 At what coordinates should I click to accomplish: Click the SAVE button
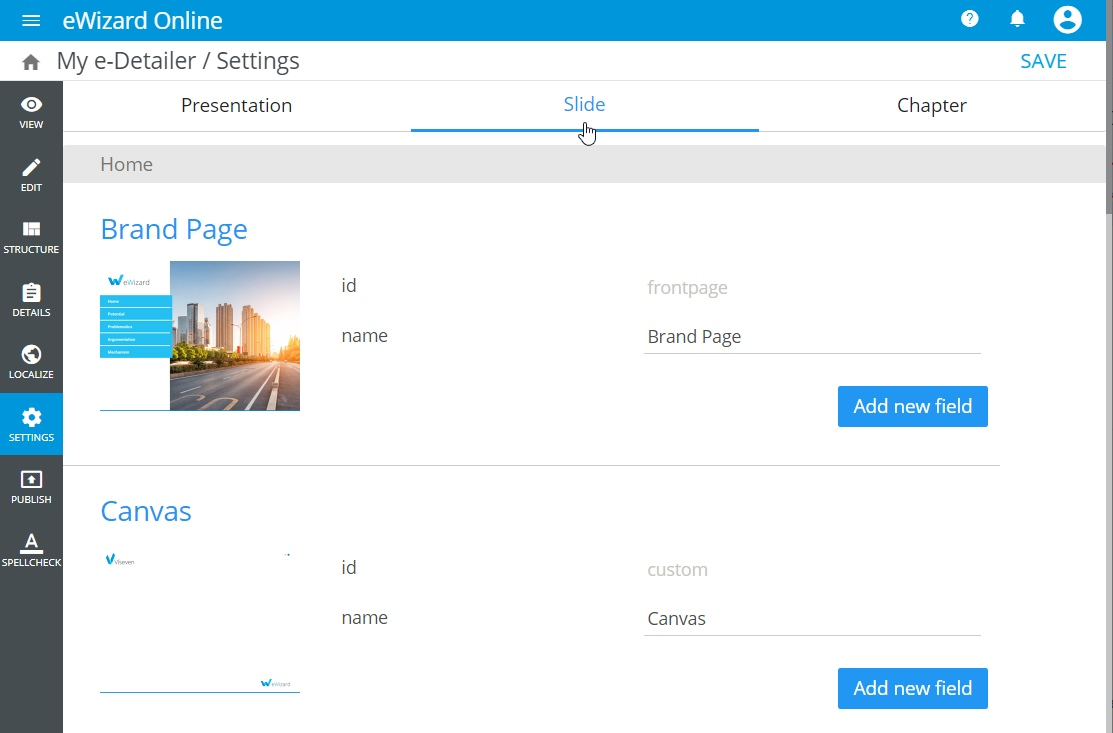[x=1043, y=61]
